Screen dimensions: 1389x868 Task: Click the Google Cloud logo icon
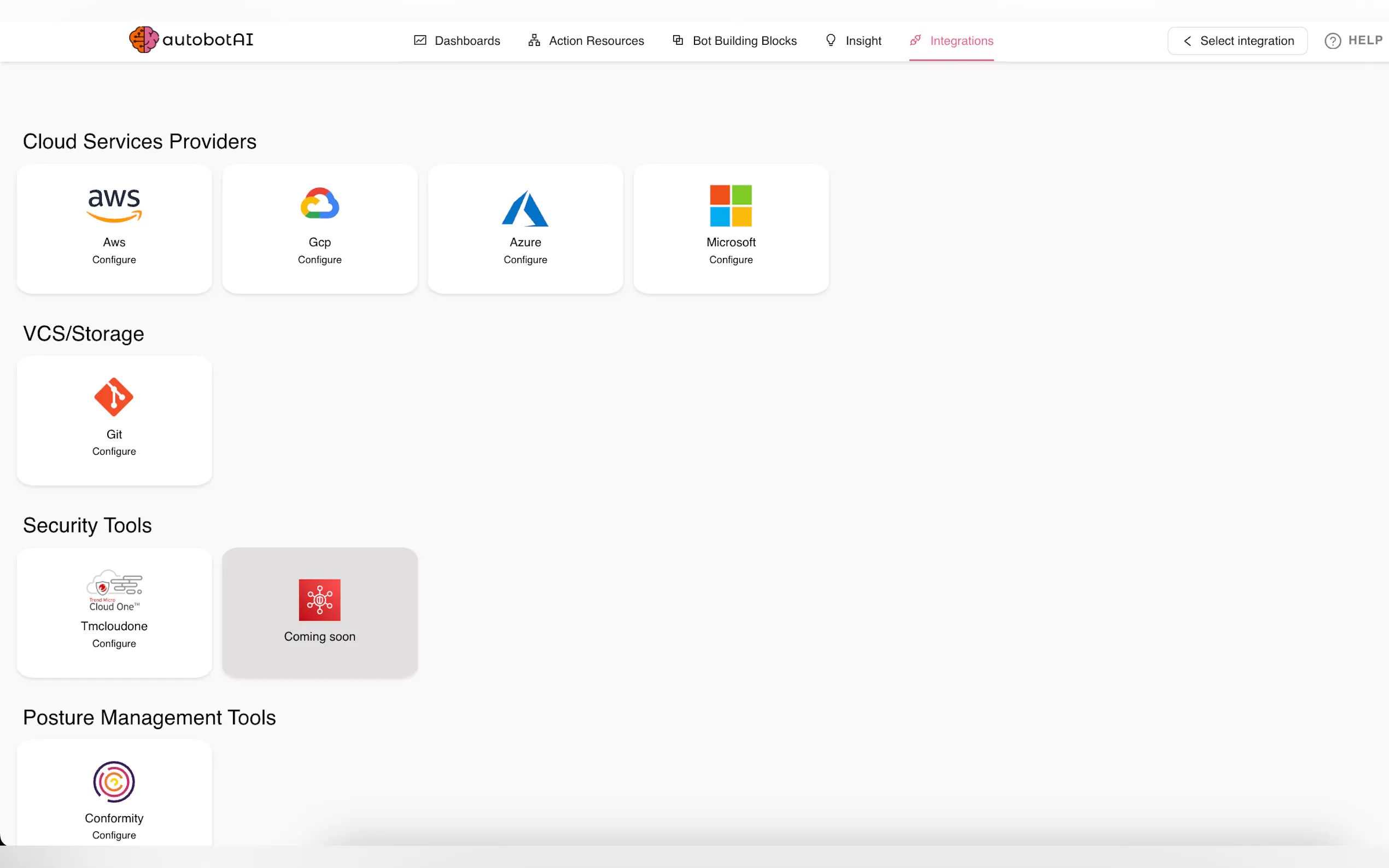[x=320, y=203]
